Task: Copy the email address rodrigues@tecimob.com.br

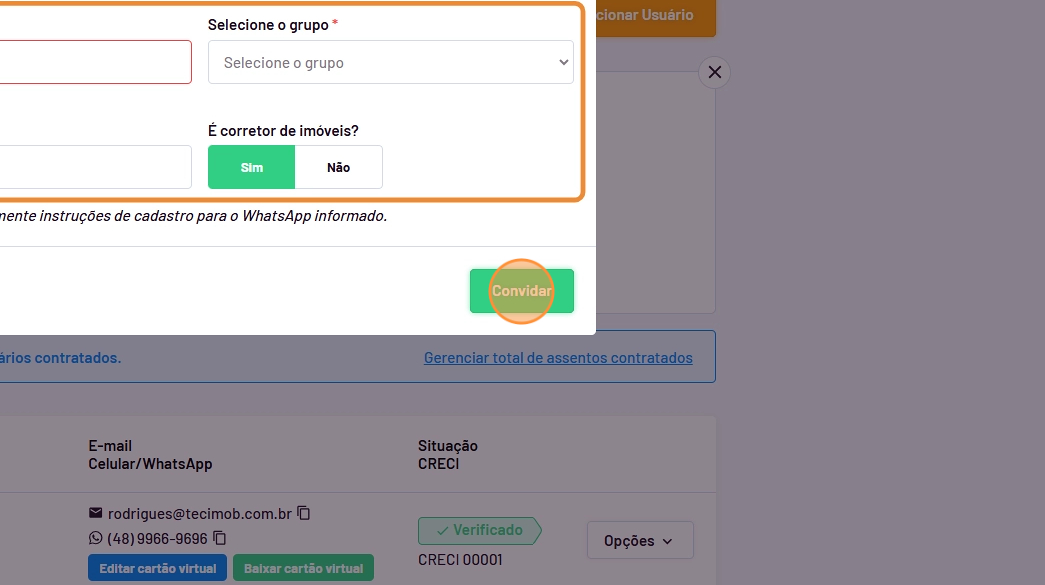Action: pyautogui.click(x=304, y=513)
